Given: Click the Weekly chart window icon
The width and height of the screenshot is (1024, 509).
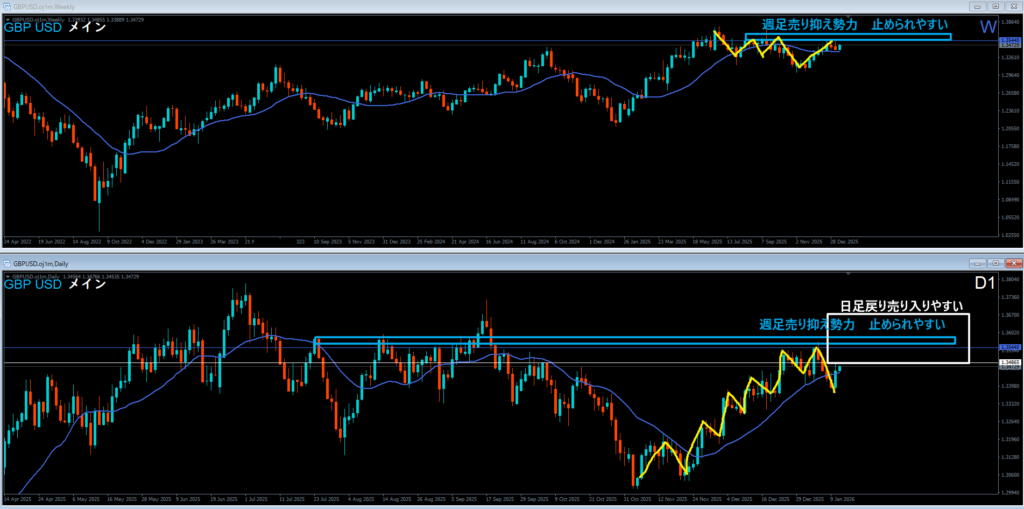Looking at the screenshot, I should click(7, 6).
